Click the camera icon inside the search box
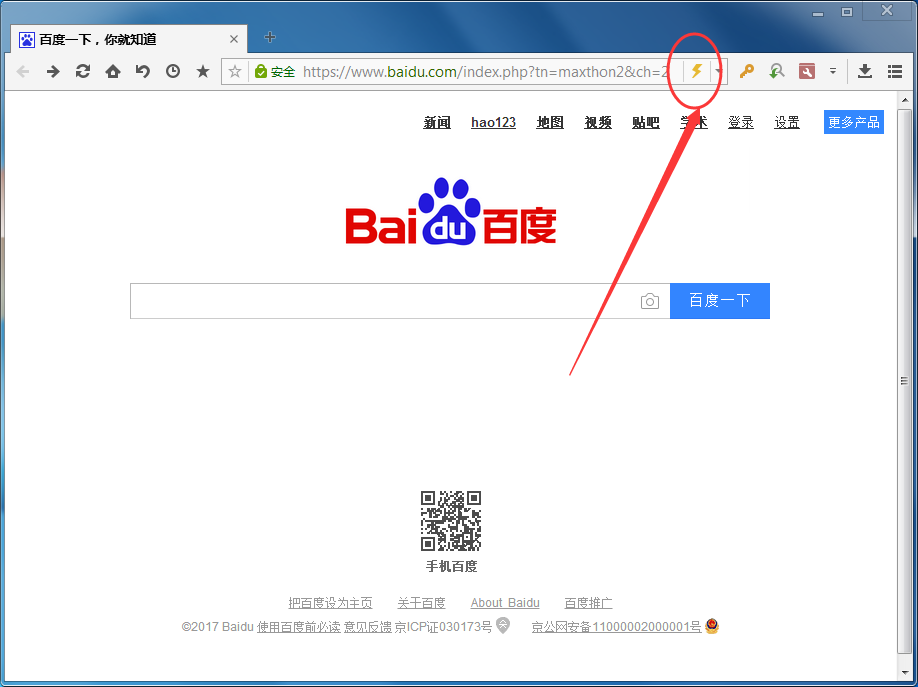The image size is (918, 687). click(x=650, y=300)
